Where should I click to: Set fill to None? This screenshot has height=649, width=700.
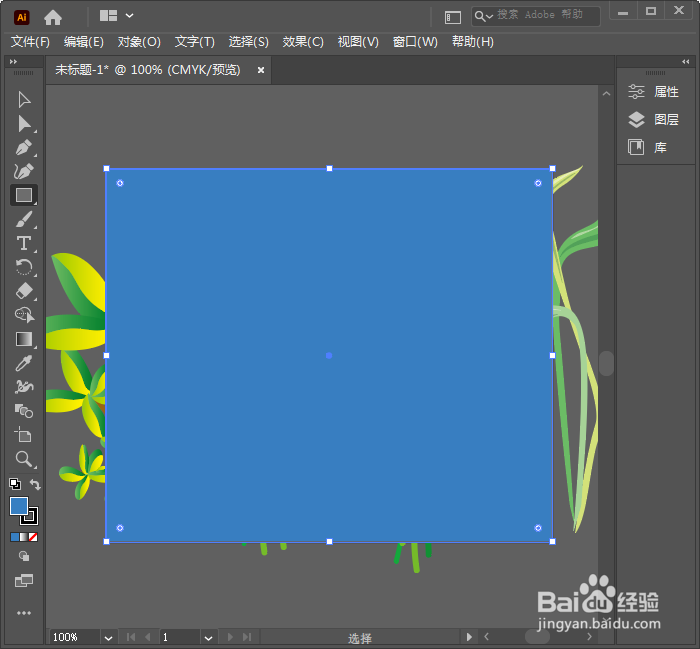point(33,537)
